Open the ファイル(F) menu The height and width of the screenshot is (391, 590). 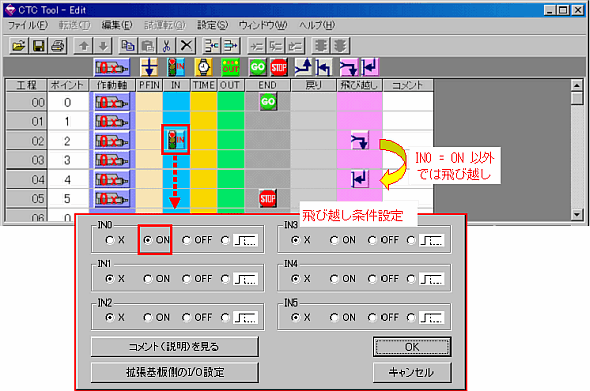tap(28, 25)
